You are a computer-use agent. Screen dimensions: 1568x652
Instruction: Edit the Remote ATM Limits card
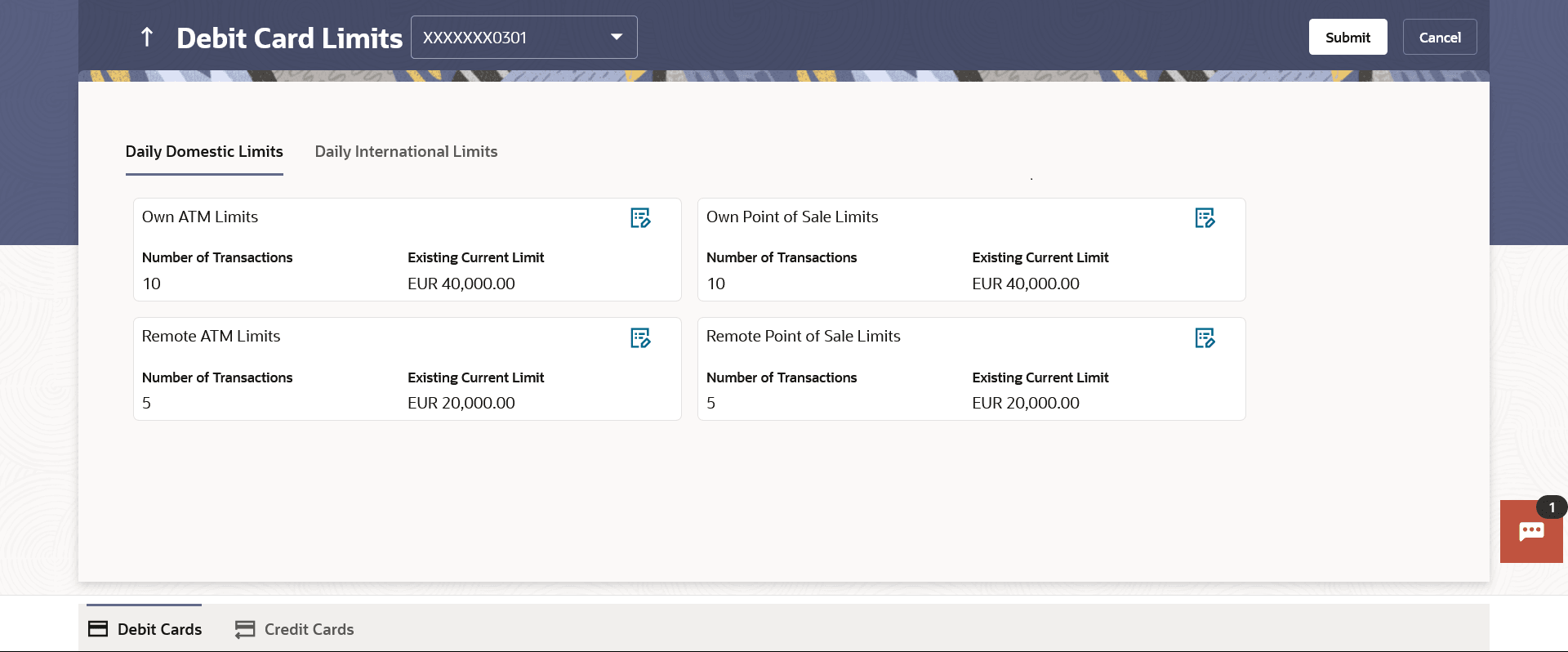click(x=640, y=338)
